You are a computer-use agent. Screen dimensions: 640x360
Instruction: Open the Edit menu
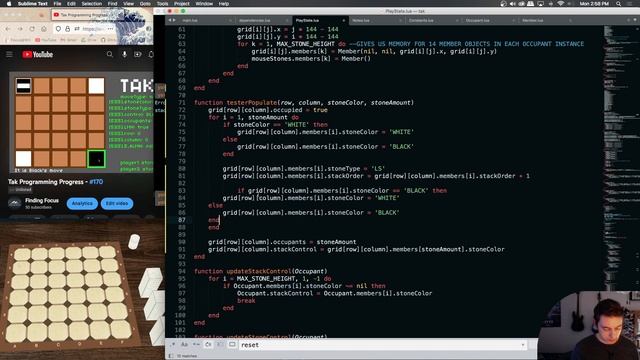click(71, 4)
